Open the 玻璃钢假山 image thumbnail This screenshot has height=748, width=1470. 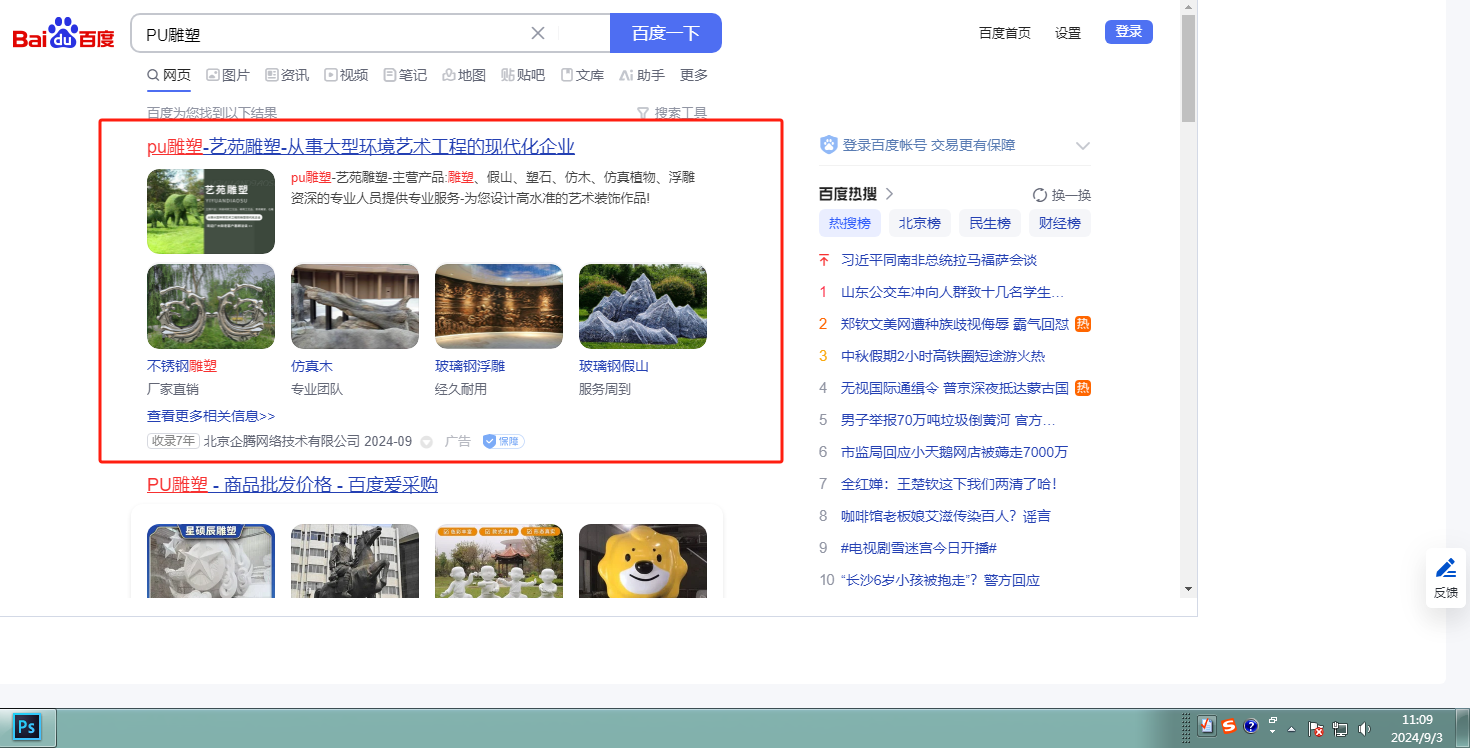click(643, 306)
